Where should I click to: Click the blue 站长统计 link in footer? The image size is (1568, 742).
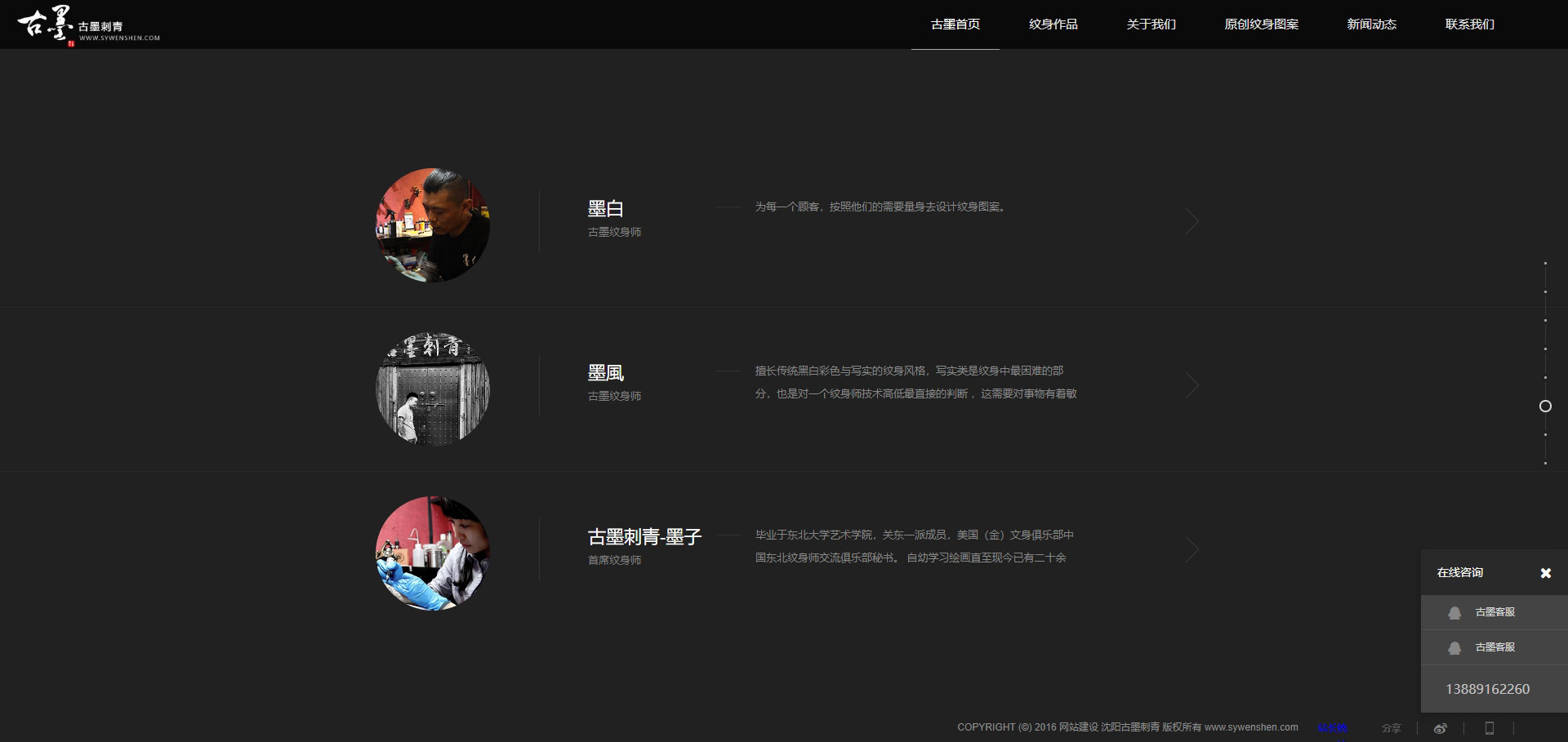tap(1332, 728)
